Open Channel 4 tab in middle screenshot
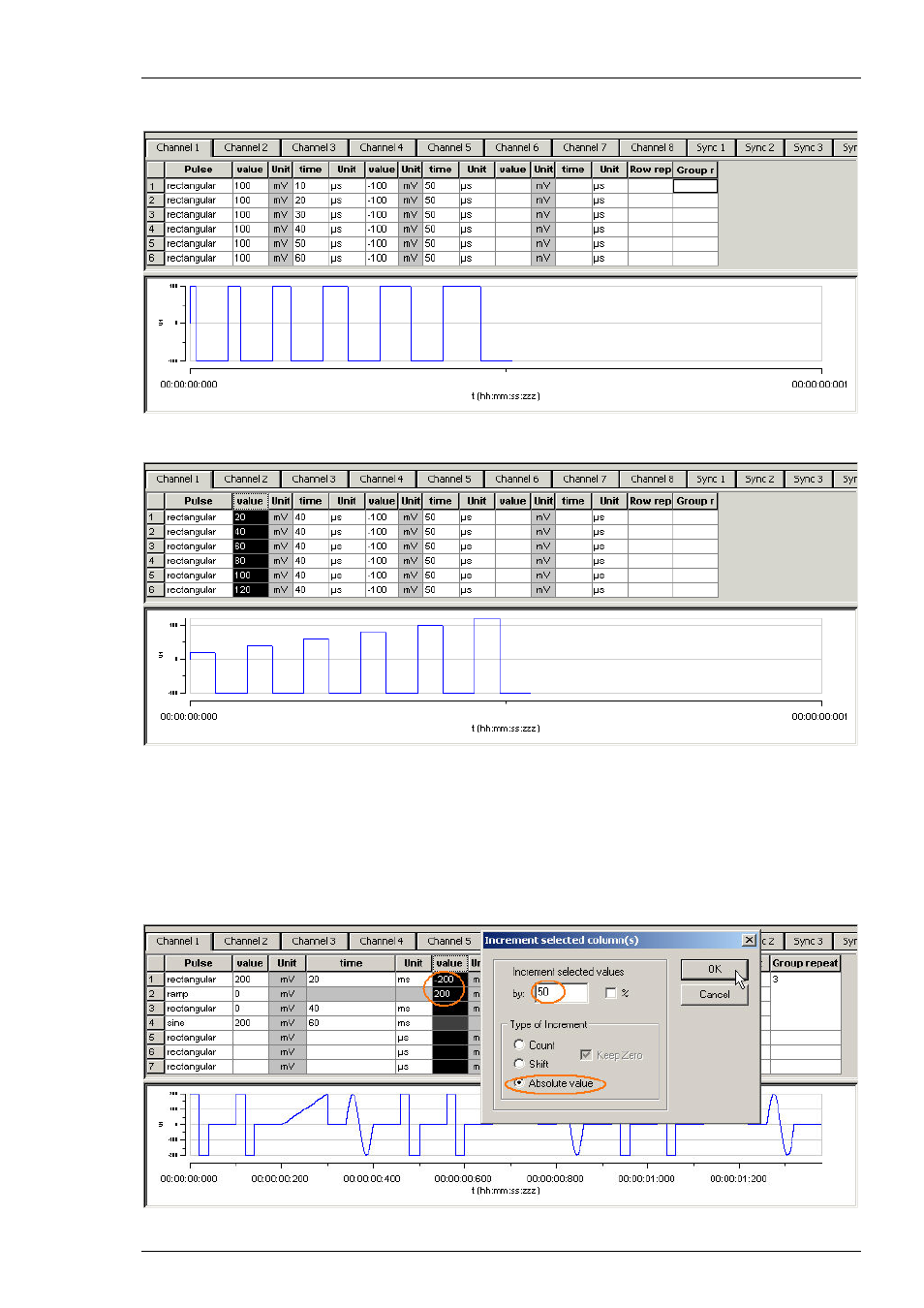Screen dimensions: 924x1308 click(x=382, y=480)
